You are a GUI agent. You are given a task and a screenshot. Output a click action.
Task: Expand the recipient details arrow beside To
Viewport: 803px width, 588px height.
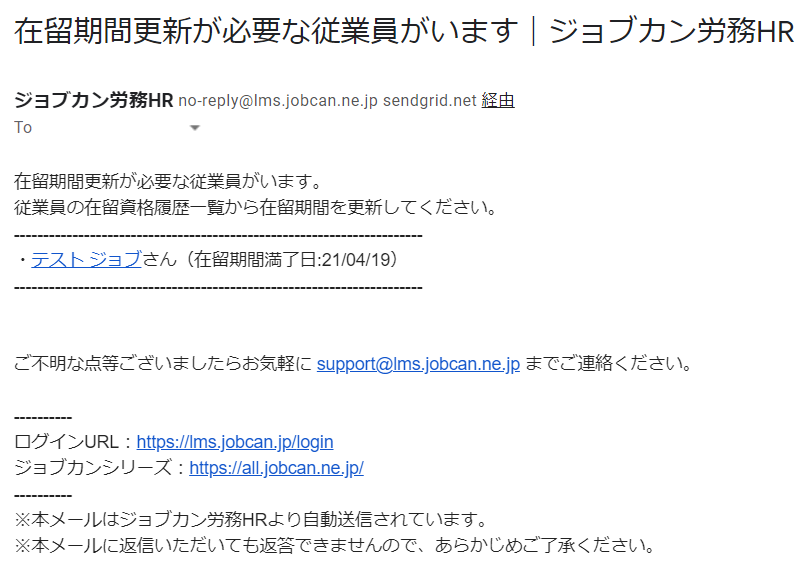tap(195, 128)
